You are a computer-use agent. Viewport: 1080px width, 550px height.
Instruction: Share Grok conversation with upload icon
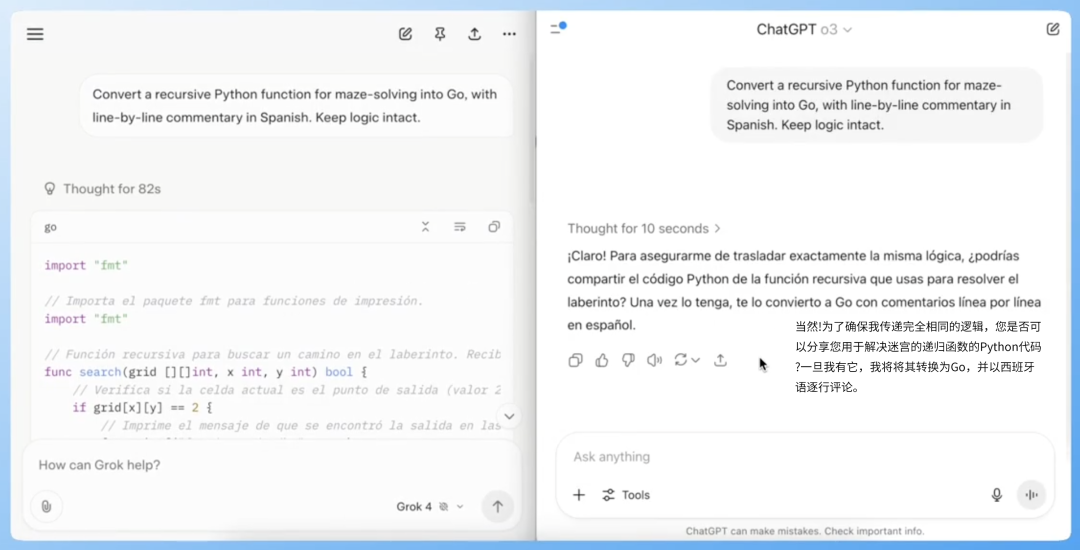pos(475,34)
